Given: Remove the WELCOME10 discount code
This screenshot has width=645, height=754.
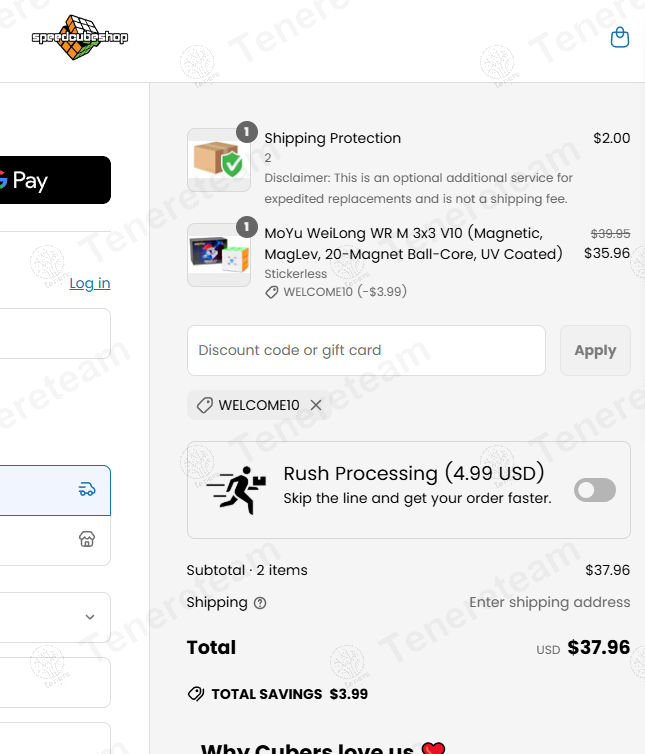Looking at the screenshot, I should pos(316,405).
